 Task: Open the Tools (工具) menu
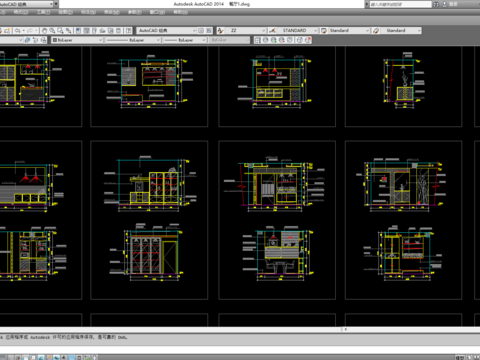click(x=43, y=12)
